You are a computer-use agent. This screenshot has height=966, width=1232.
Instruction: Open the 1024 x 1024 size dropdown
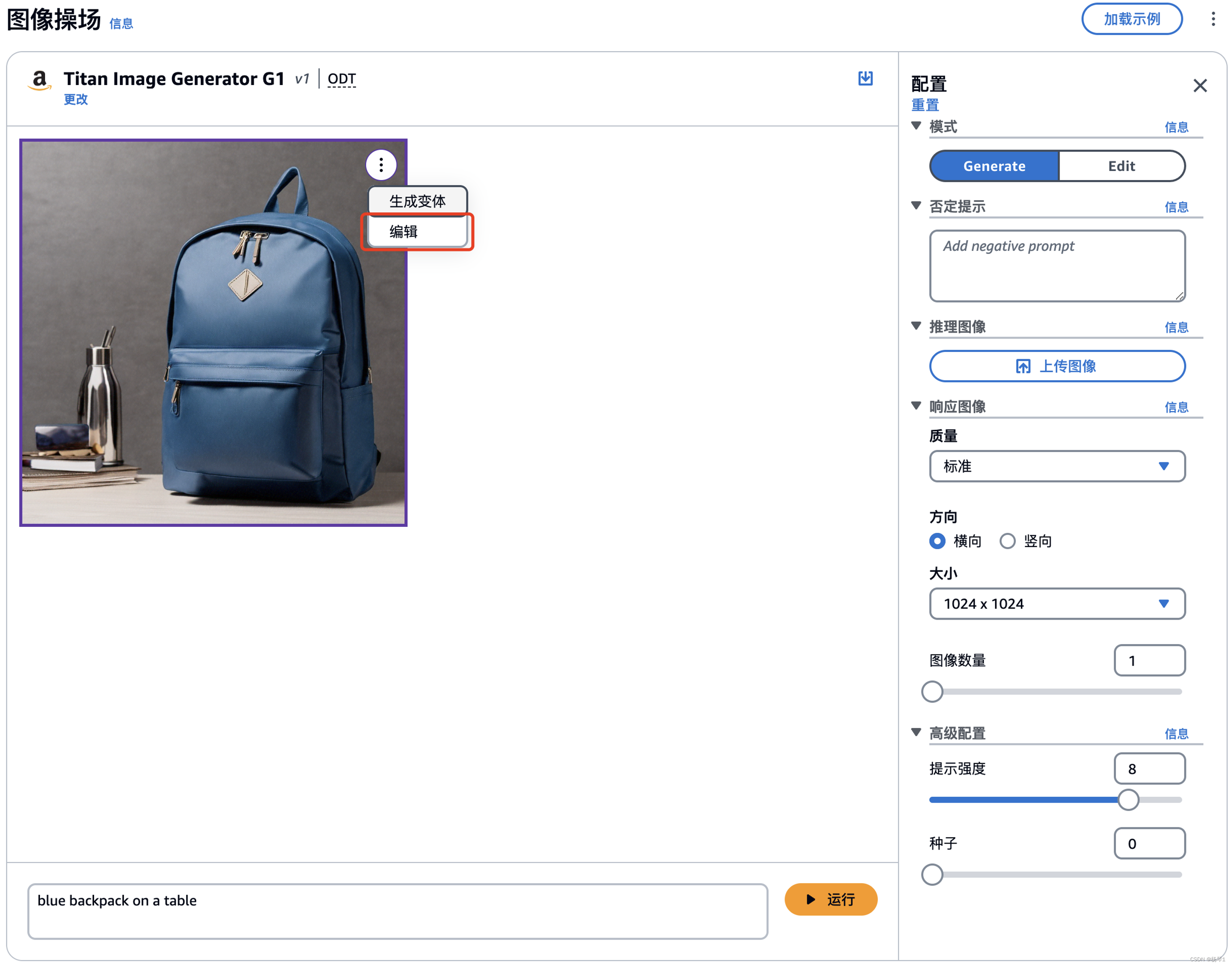click(x=1056, y=603)
